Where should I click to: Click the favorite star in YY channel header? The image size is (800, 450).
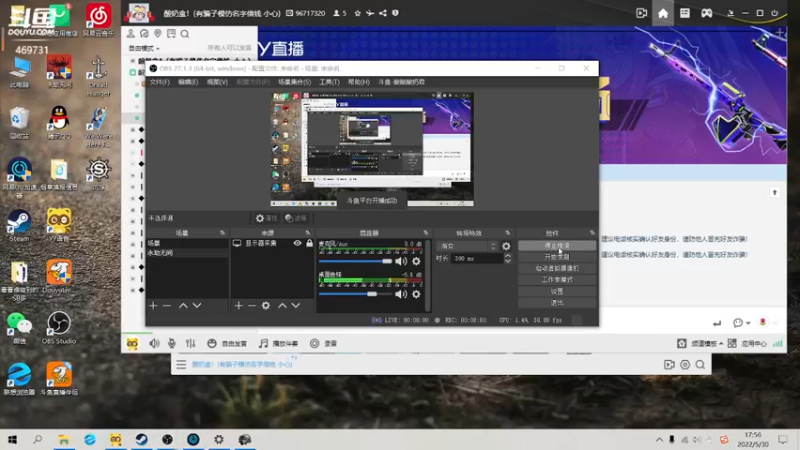coord(358,13)
